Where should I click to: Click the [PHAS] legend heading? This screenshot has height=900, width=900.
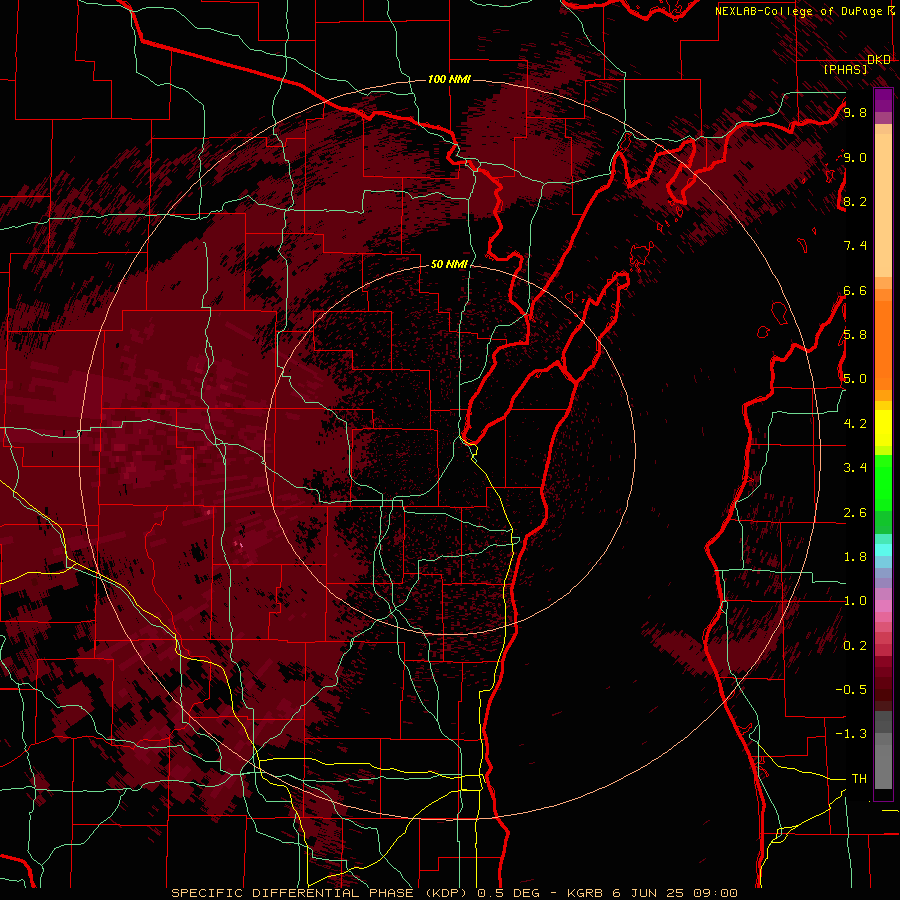(845, 69)
